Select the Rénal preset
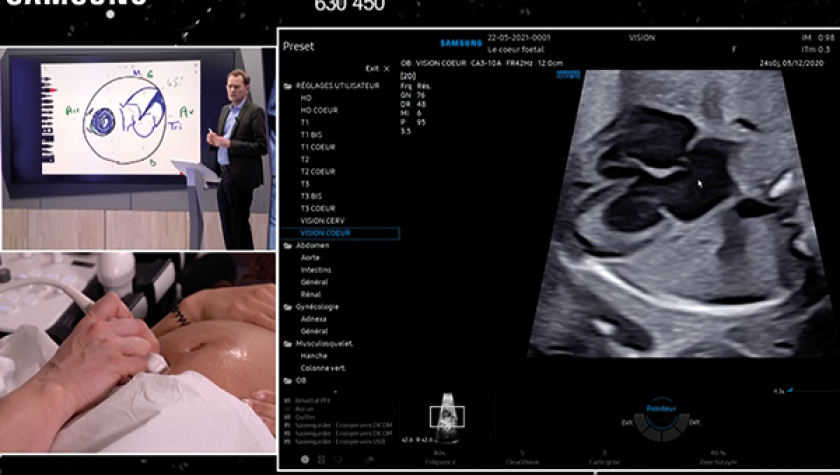The width and height of the screenshot is (840, 475). (311, 295)
